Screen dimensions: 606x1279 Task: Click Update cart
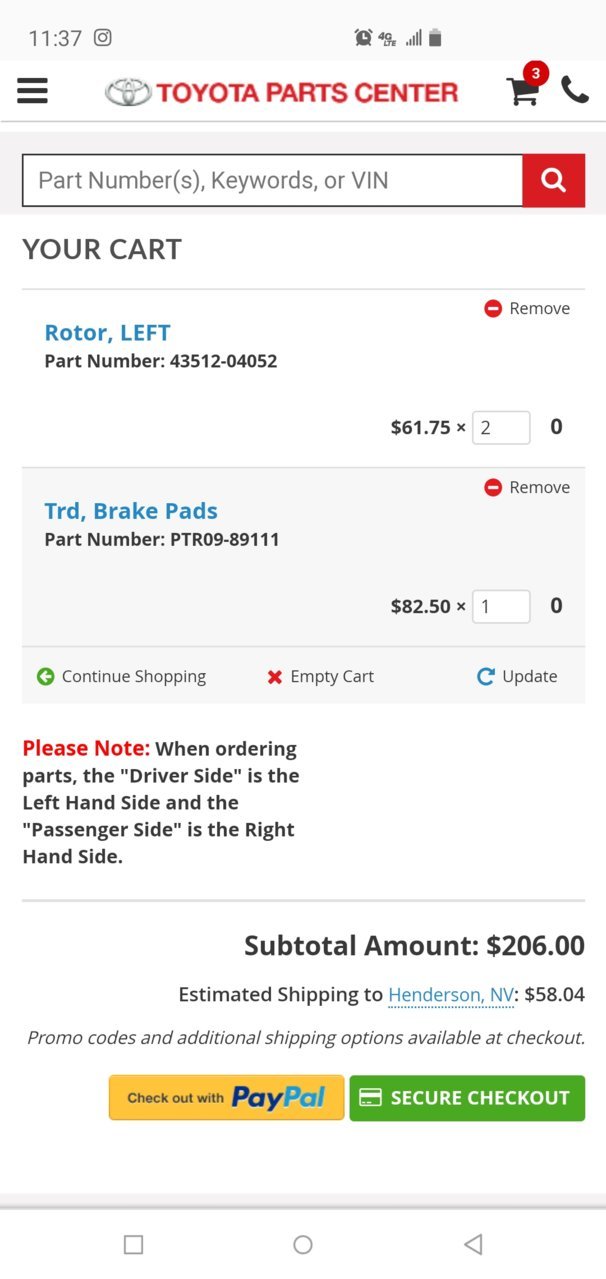517,677
